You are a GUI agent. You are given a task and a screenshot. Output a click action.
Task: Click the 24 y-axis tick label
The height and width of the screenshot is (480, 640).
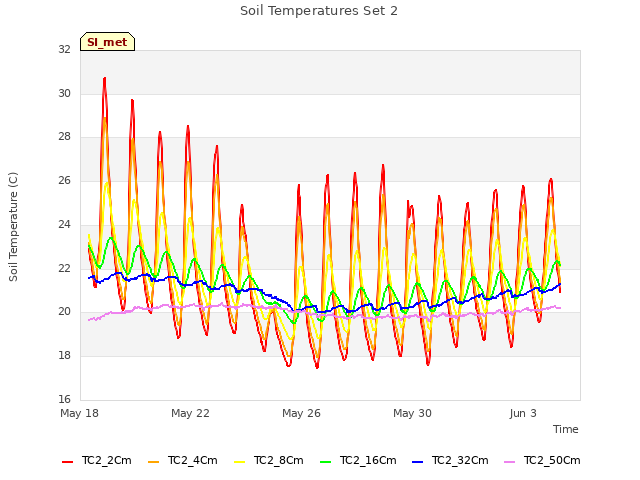64,224
